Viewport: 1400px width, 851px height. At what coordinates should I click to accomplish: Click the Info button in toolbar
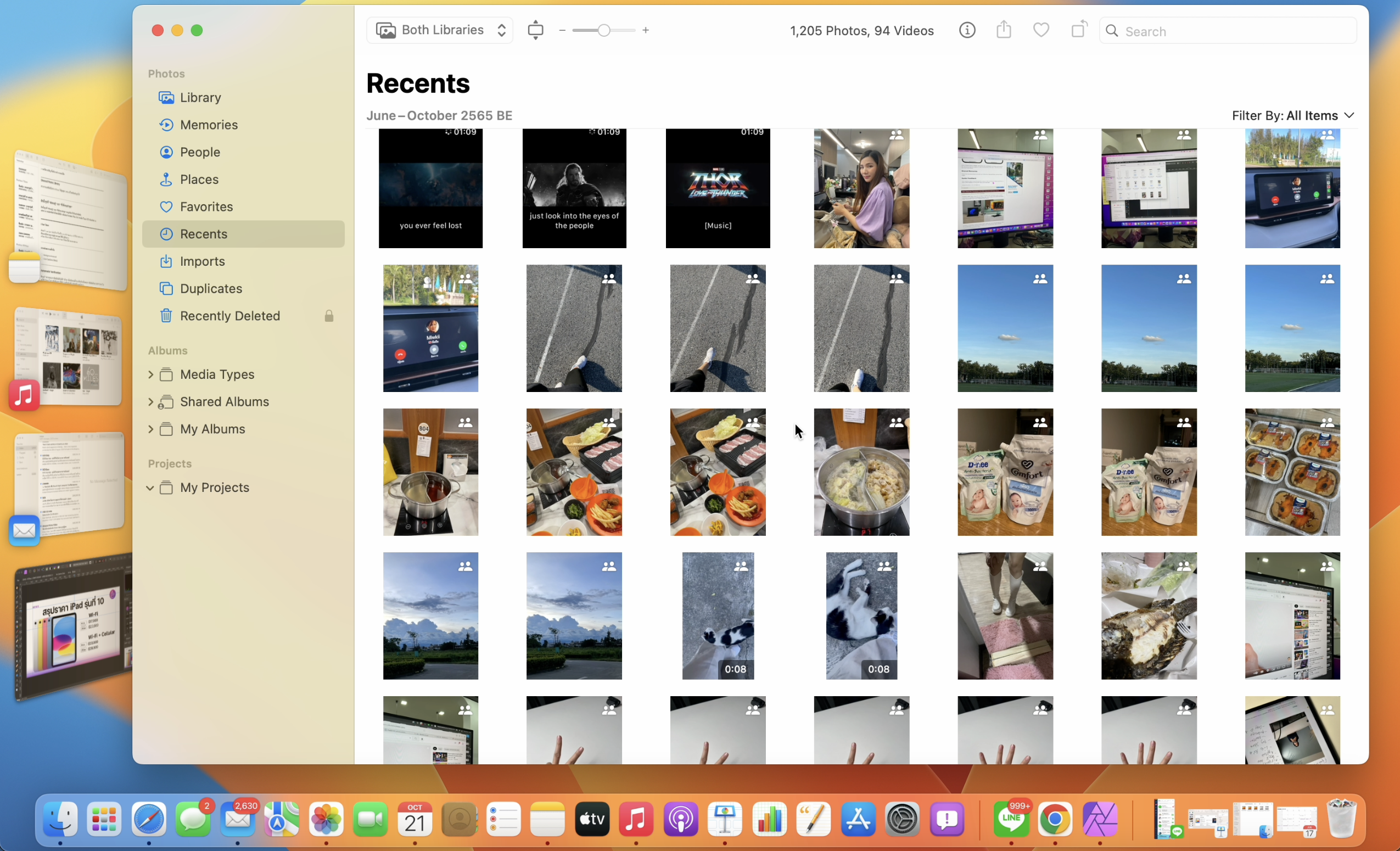967,30
